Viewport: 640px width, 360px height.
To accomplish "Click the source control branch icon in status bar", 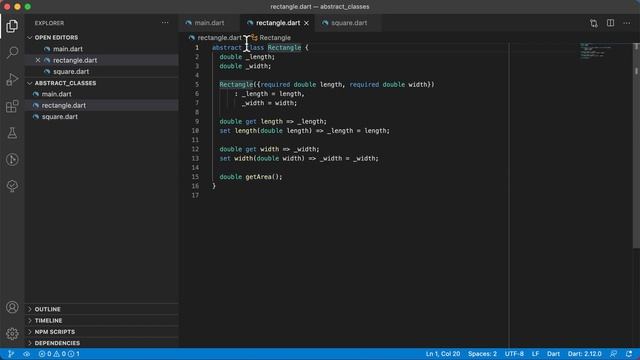I will pyautogui.click(x=11, y=354).
